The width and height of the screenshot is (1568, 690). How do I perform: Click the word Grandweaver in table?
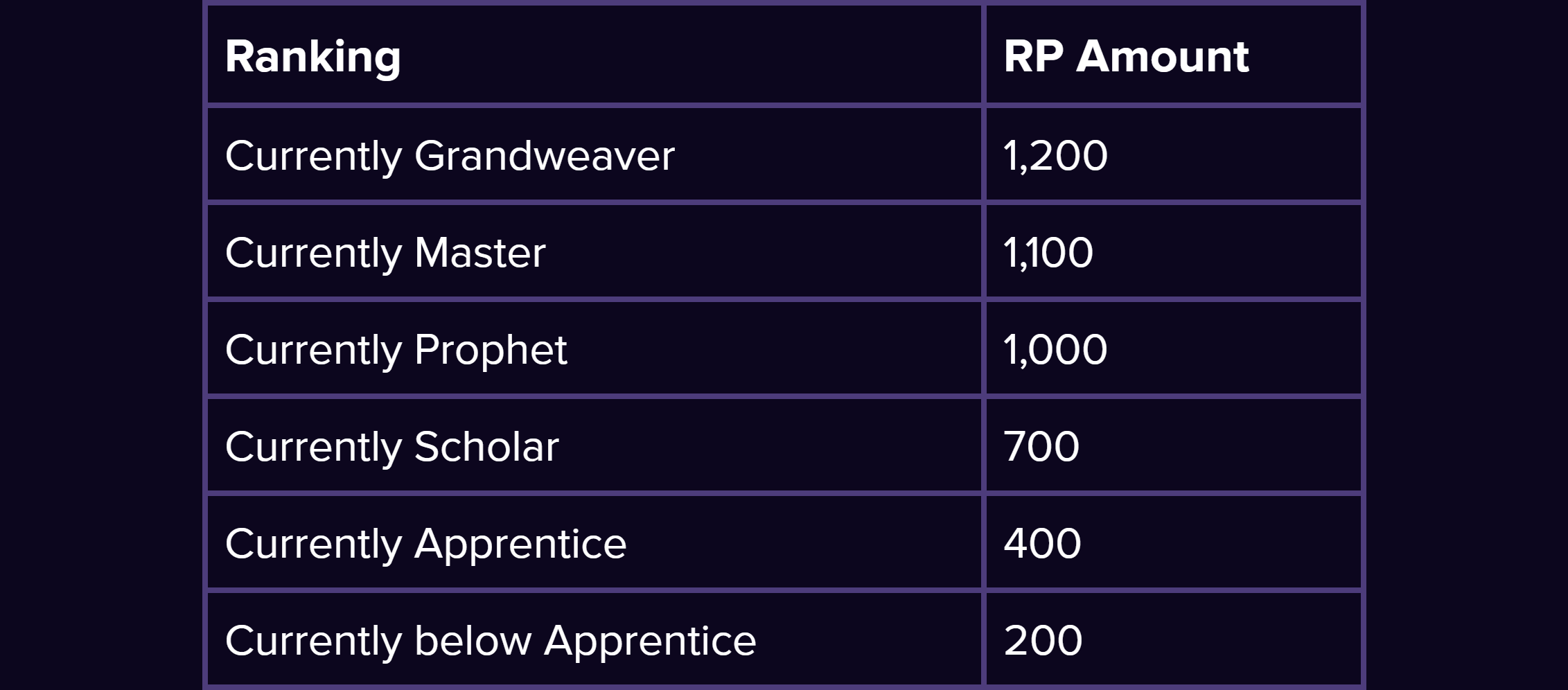[544, 155]
